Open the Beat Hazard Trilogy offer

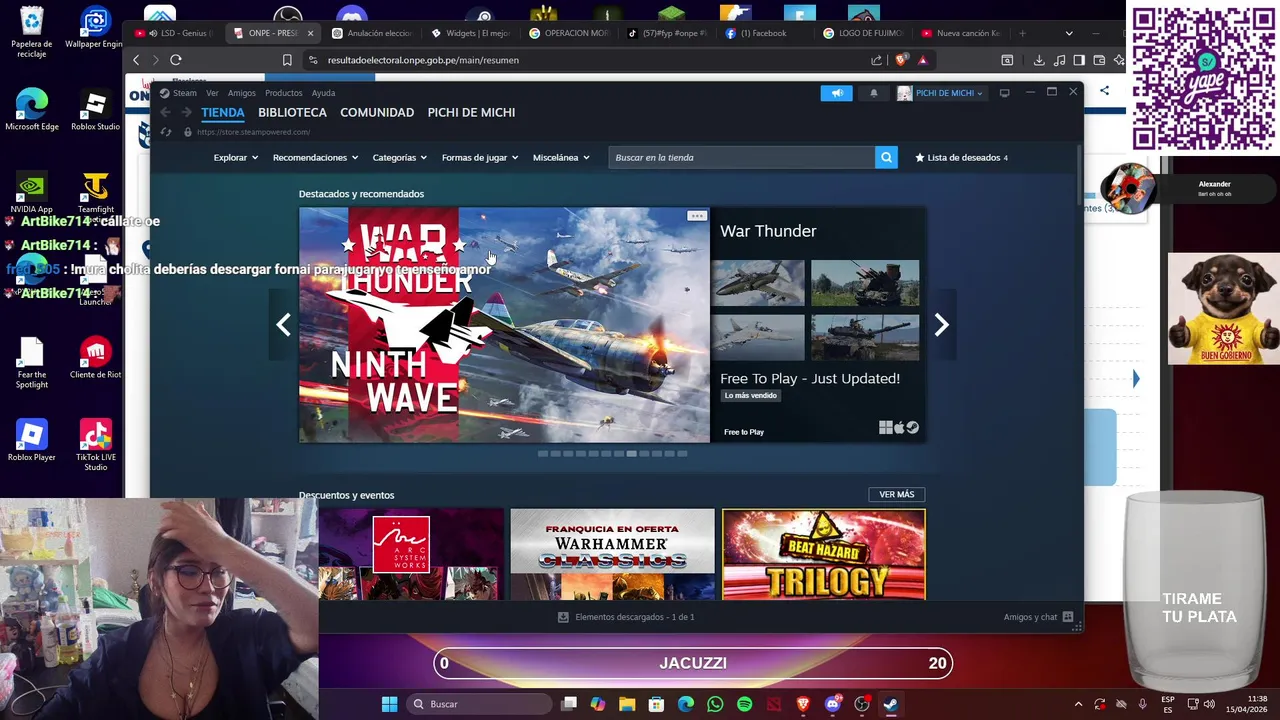824,554
